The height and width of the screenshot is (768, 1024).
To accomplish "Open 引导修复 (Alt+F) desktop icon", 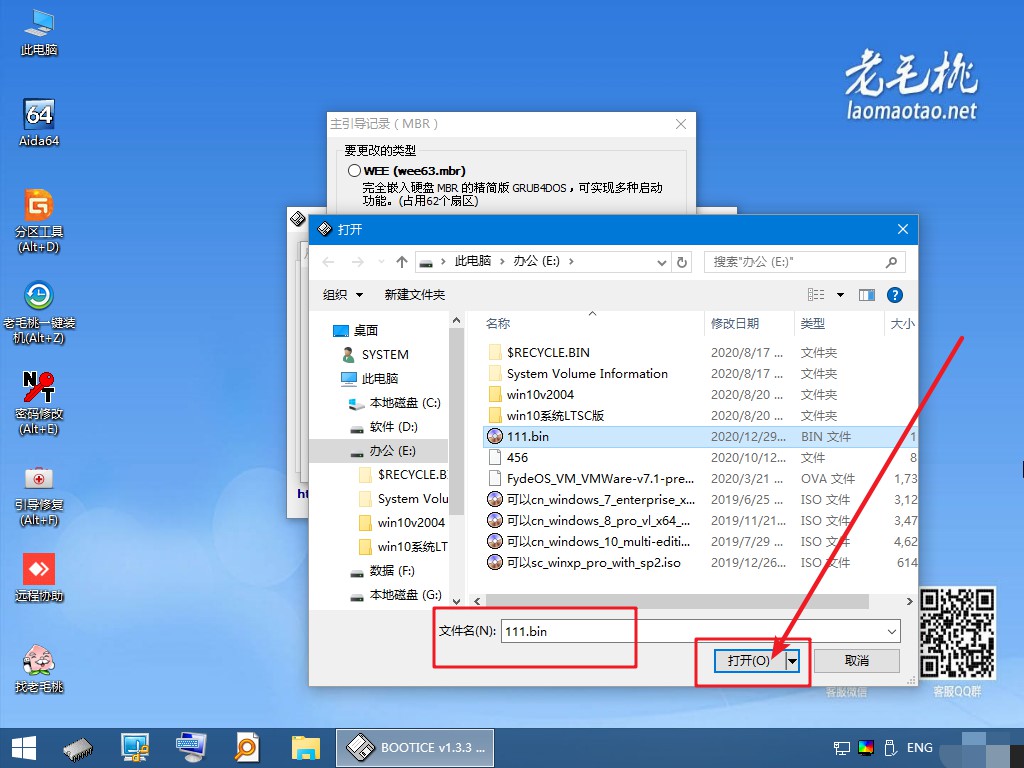I will pos(39,495).
